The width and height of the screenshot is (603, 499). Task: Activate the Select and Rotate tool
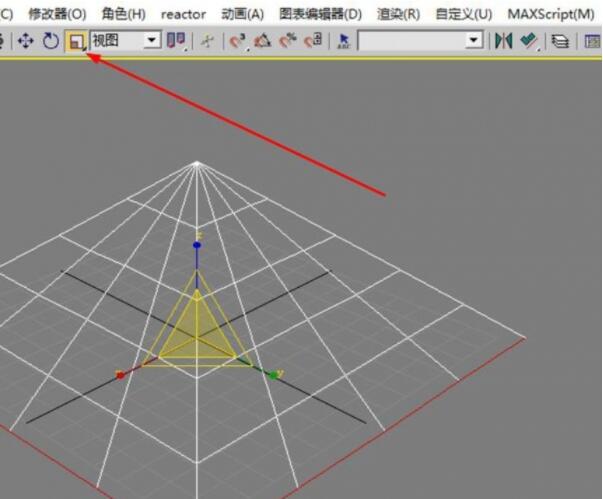coord(50,41)
